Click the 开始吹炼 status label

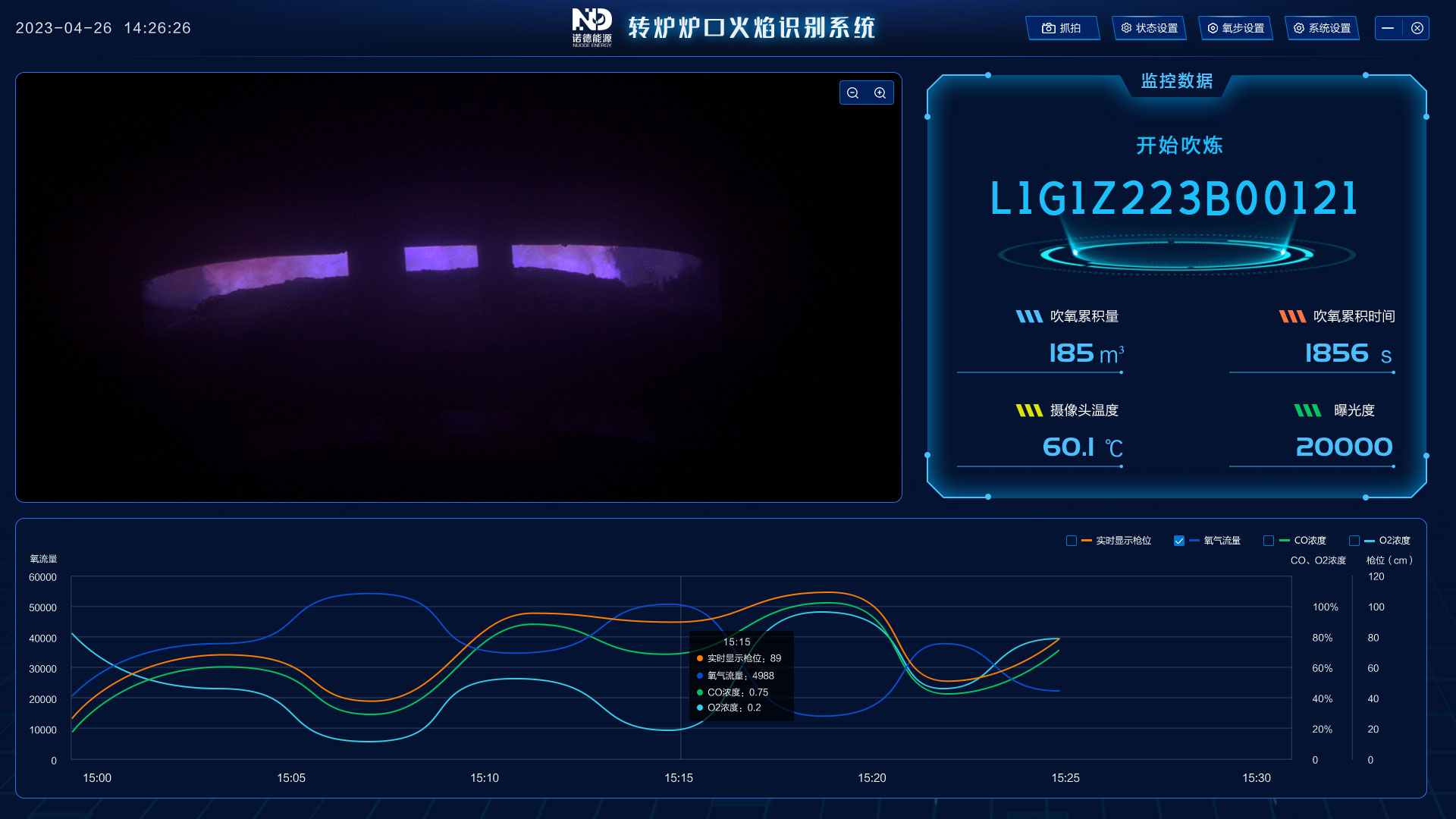tap(1179, 146)
